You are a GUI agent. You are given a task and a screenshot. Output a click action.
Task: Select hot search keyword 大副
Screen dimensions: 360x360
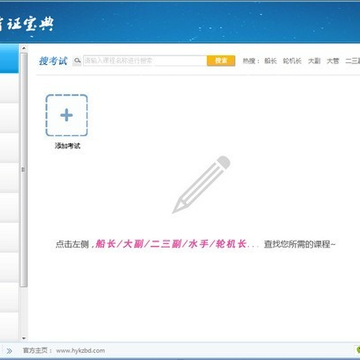(314, 61)
